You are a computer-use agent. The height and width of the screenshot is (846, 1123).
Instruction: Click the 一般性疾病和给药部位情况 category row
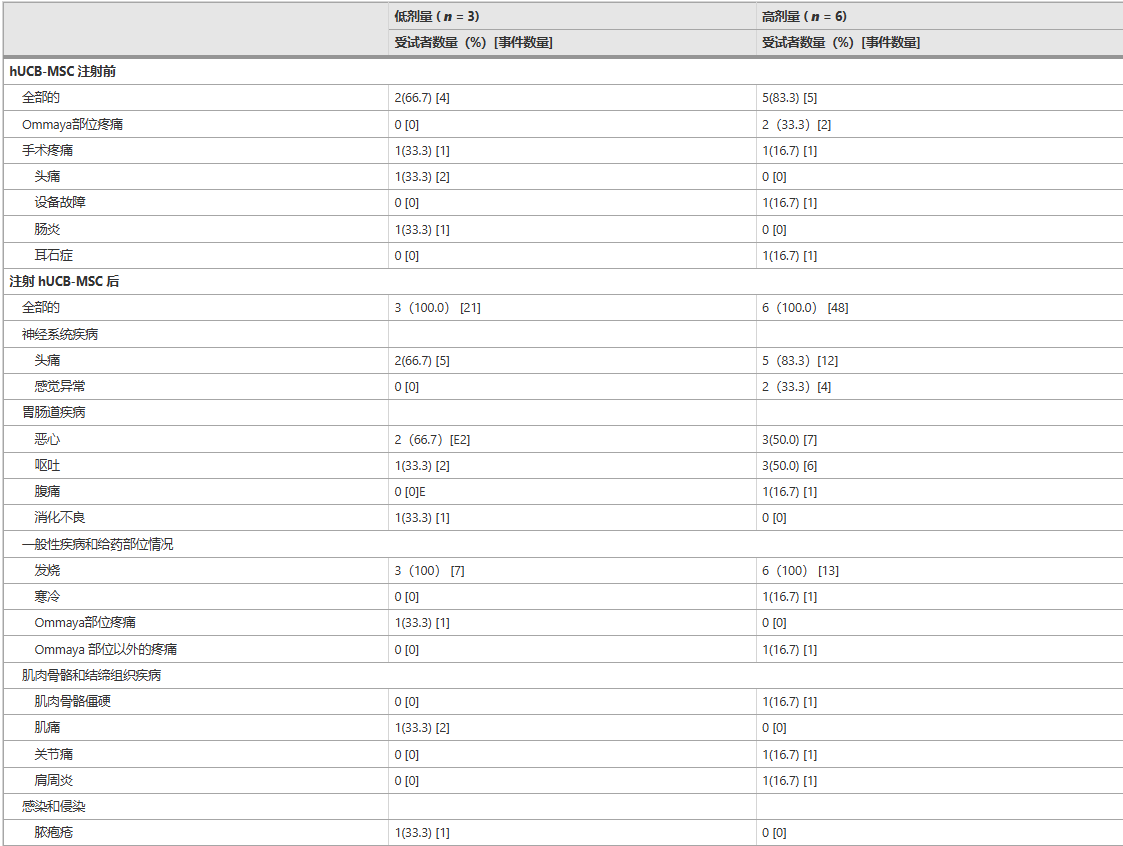click(97, 544)
